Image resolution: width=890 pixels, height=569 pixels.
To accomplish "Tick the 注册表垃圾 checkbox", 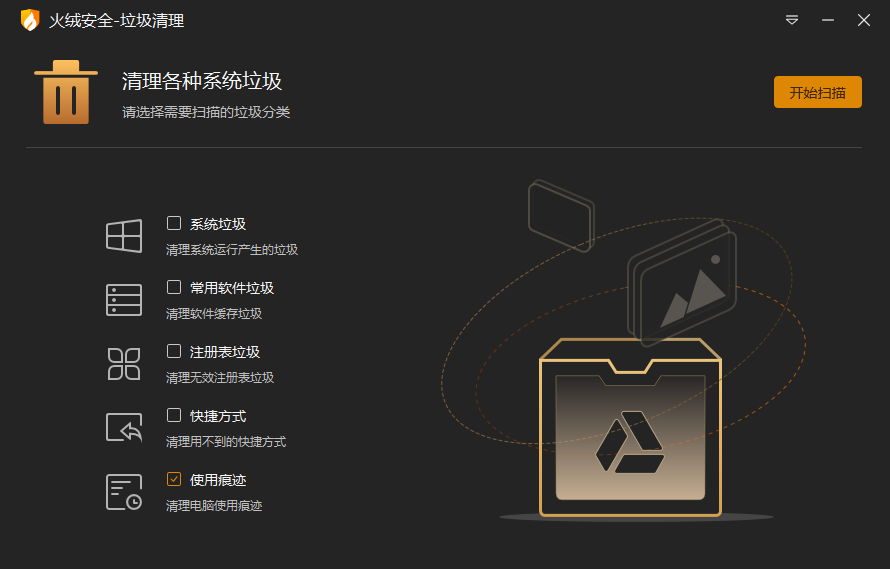I will point(174,352).
